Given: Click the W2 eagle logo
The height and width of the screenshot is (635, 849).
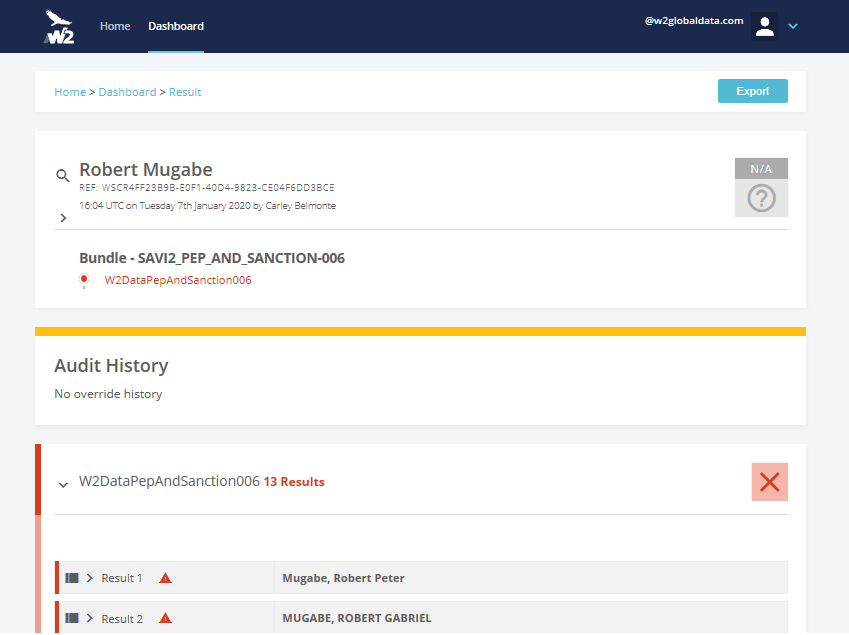Looking at the screenshot, I should click(59, 27).
